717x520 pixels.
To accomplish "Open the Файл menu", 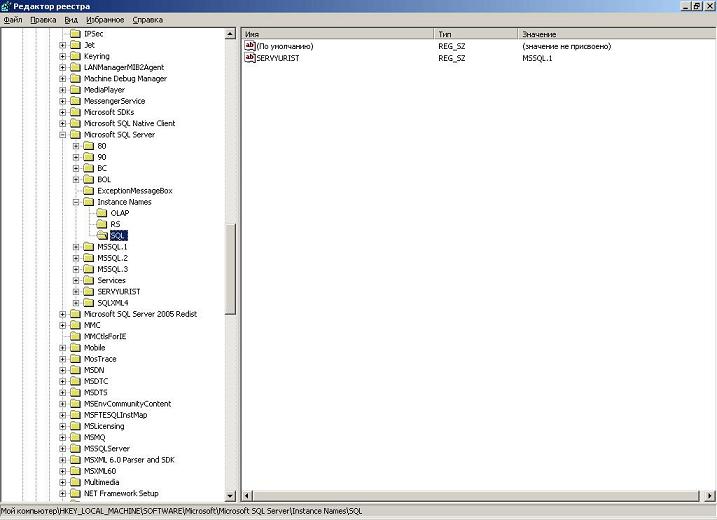I will pyautogui.click(x=13, y=20).
